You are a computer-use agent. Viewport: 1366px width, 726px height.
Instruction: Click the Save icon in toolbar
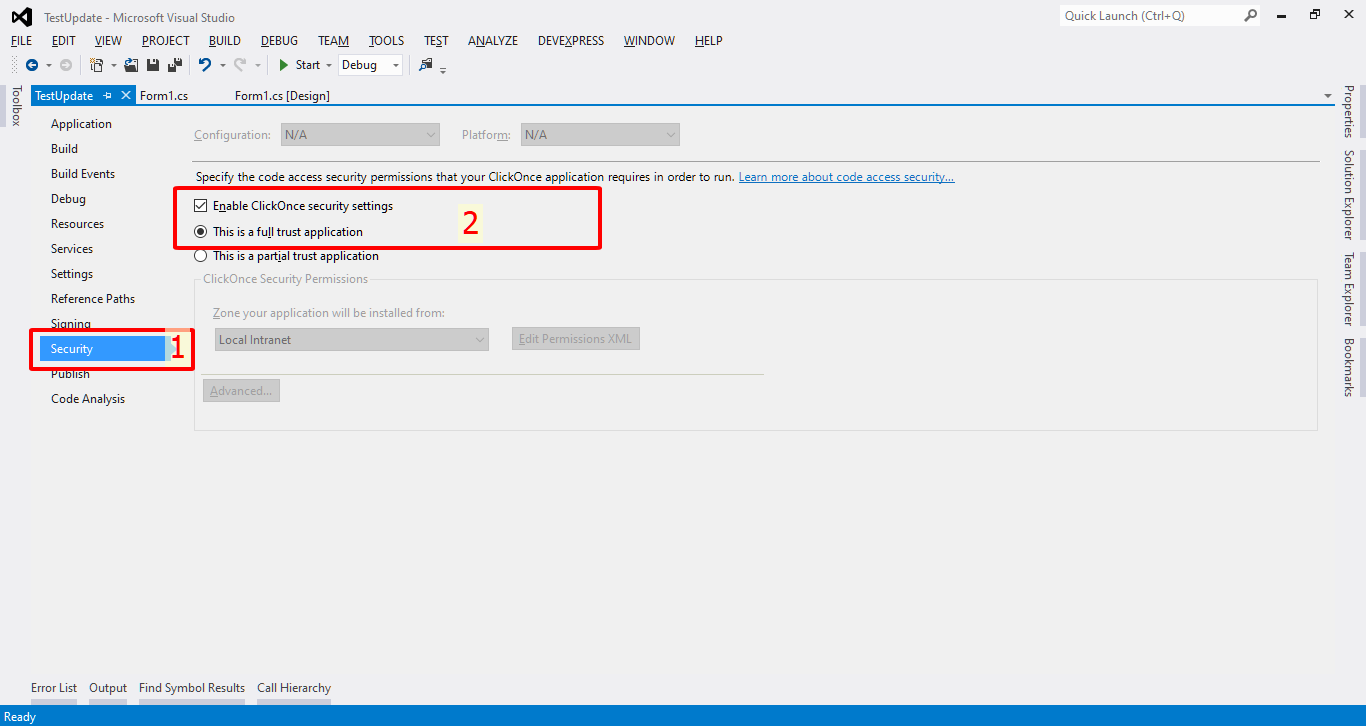(x=153, y=65)
